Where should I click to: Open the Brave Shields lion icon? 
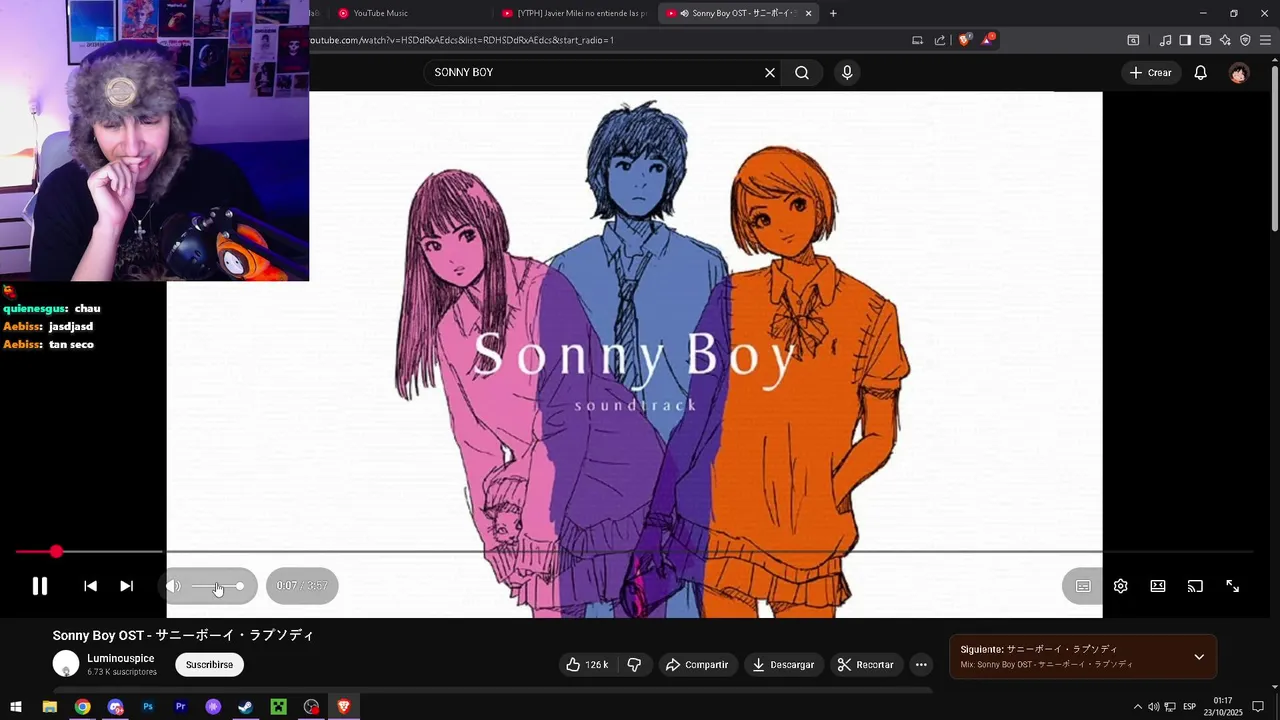click(964, 40)
